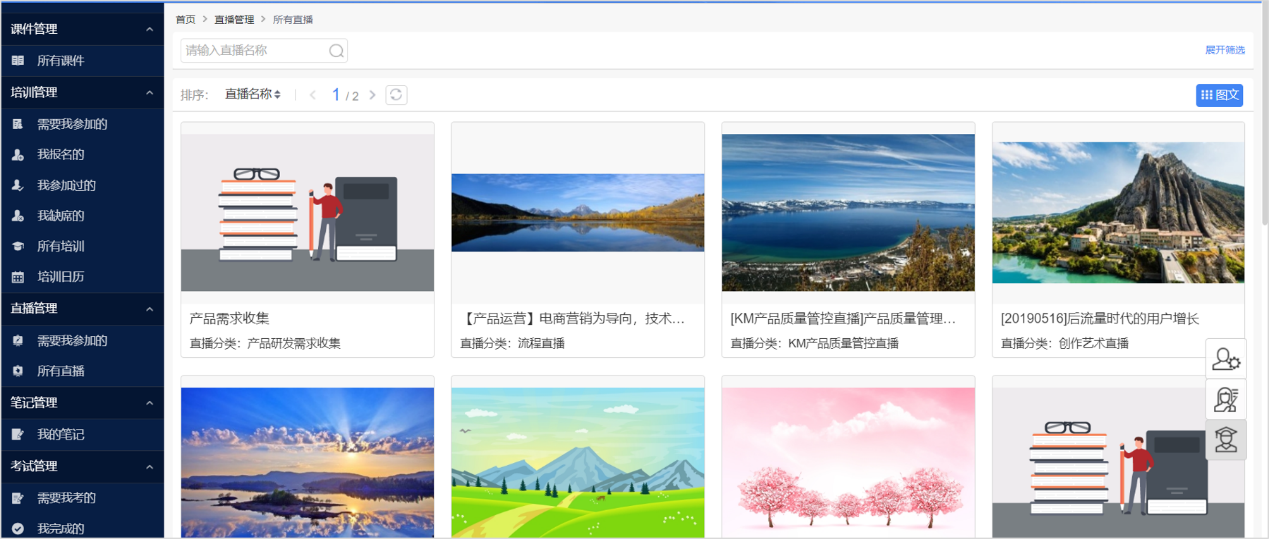Click the edit icon beside 我的笔记
1269x539 pixels.
click(18, 435)
